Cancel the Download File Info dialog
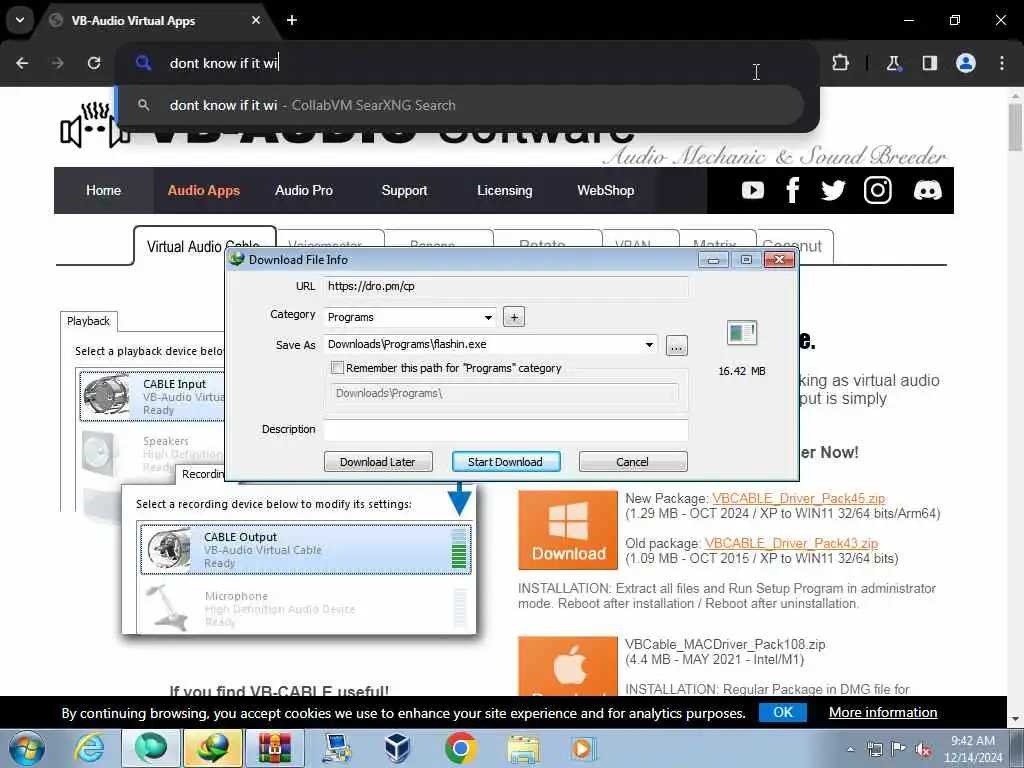1024x768 pixels. point(632,462)
